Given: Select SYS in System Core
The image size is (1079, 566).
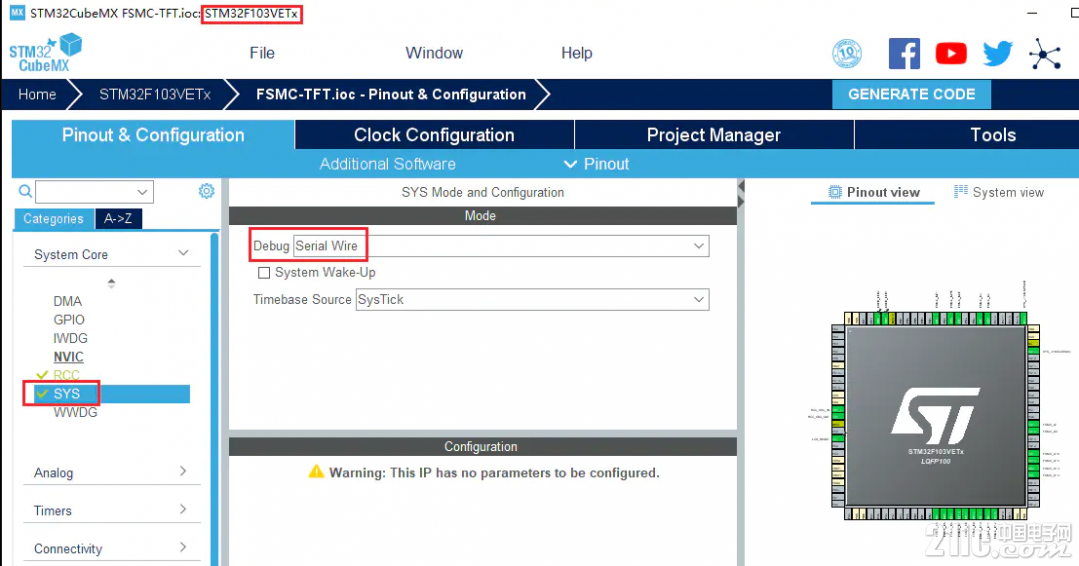Looking at the screenshot, I should click(112, 394).
